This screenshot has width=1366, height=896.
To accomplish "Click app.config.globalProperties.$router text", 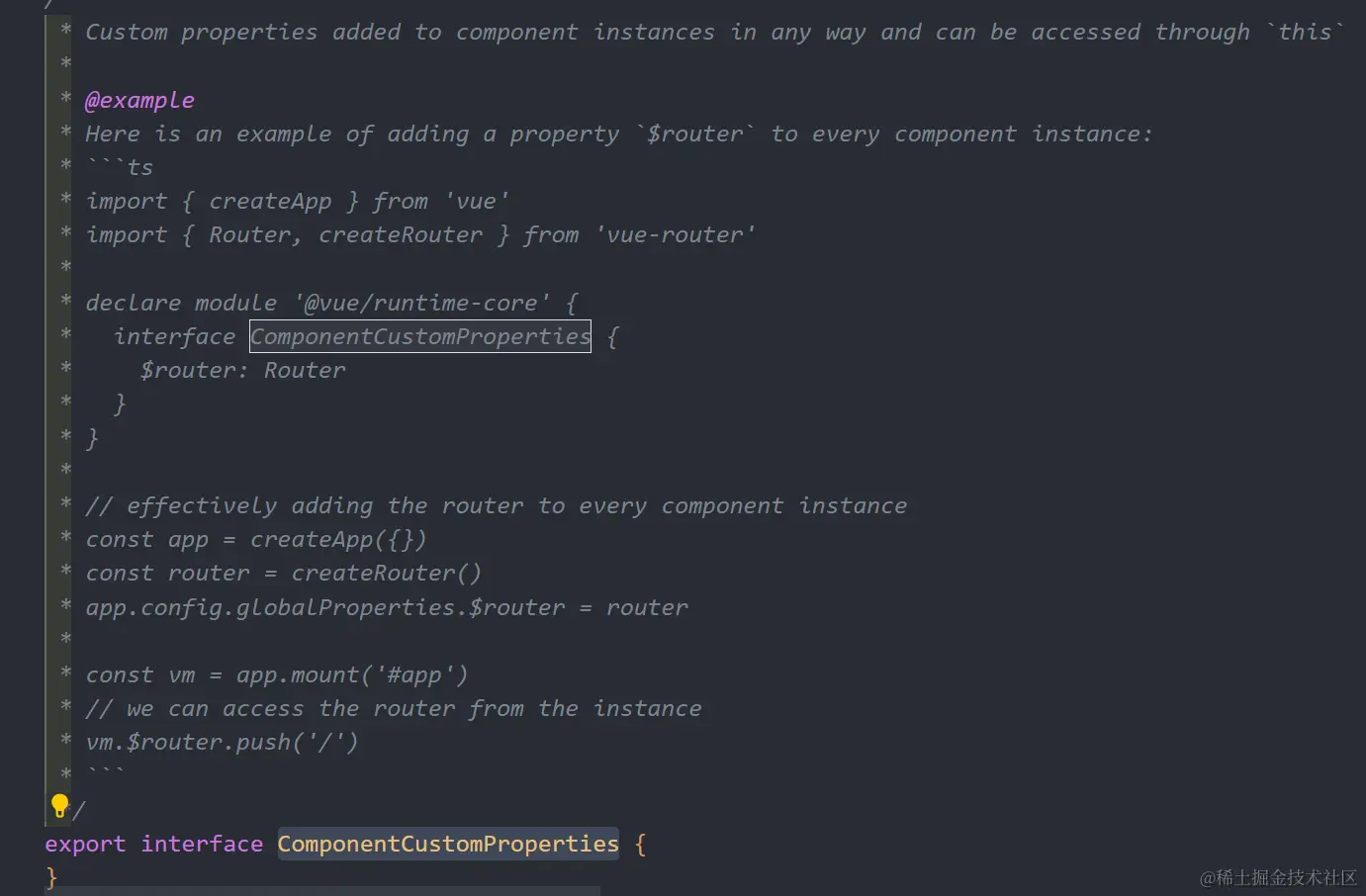I will (325, 607).
